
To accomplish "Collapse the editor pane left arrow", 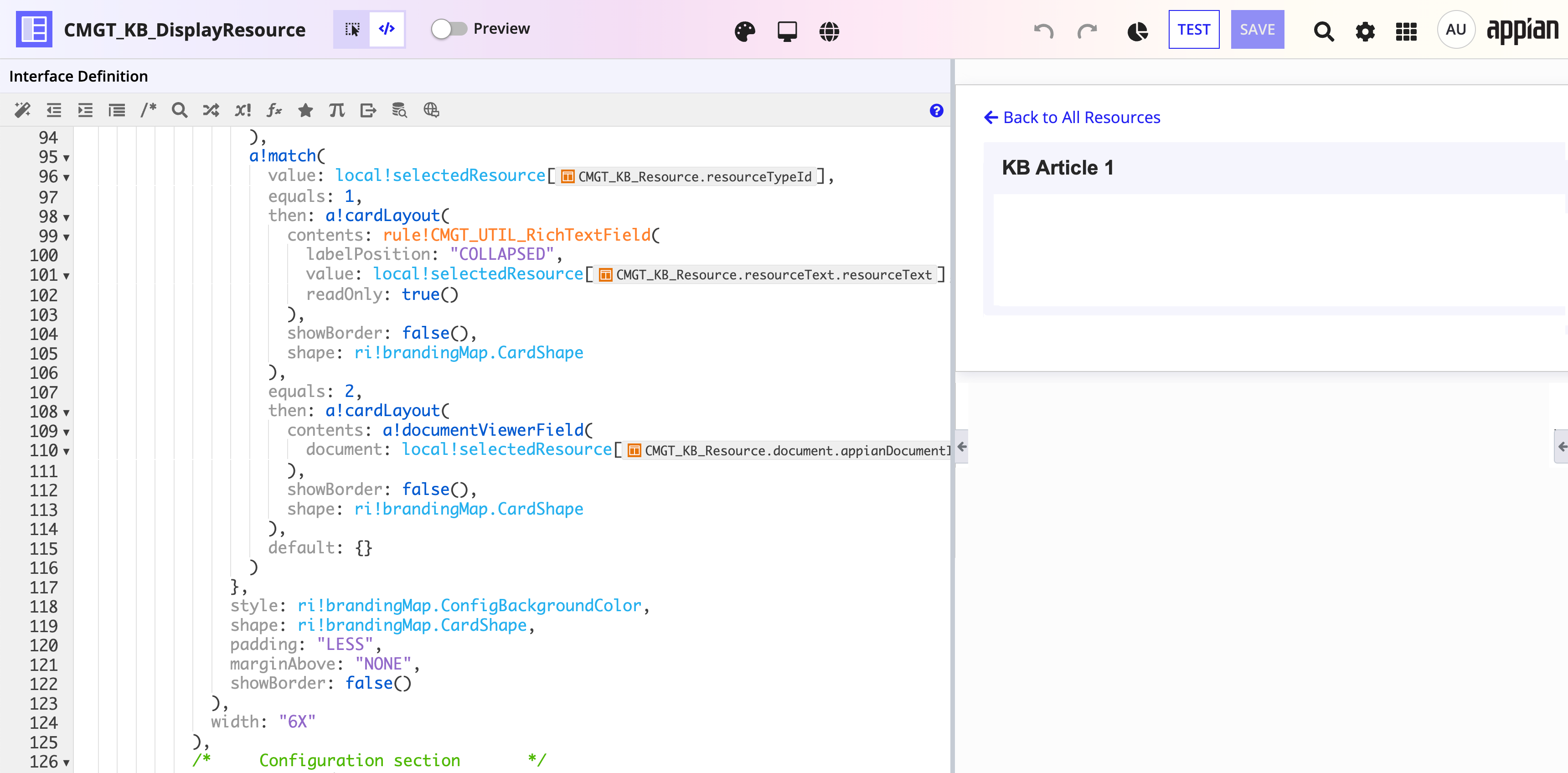I will tap(962, 448).
